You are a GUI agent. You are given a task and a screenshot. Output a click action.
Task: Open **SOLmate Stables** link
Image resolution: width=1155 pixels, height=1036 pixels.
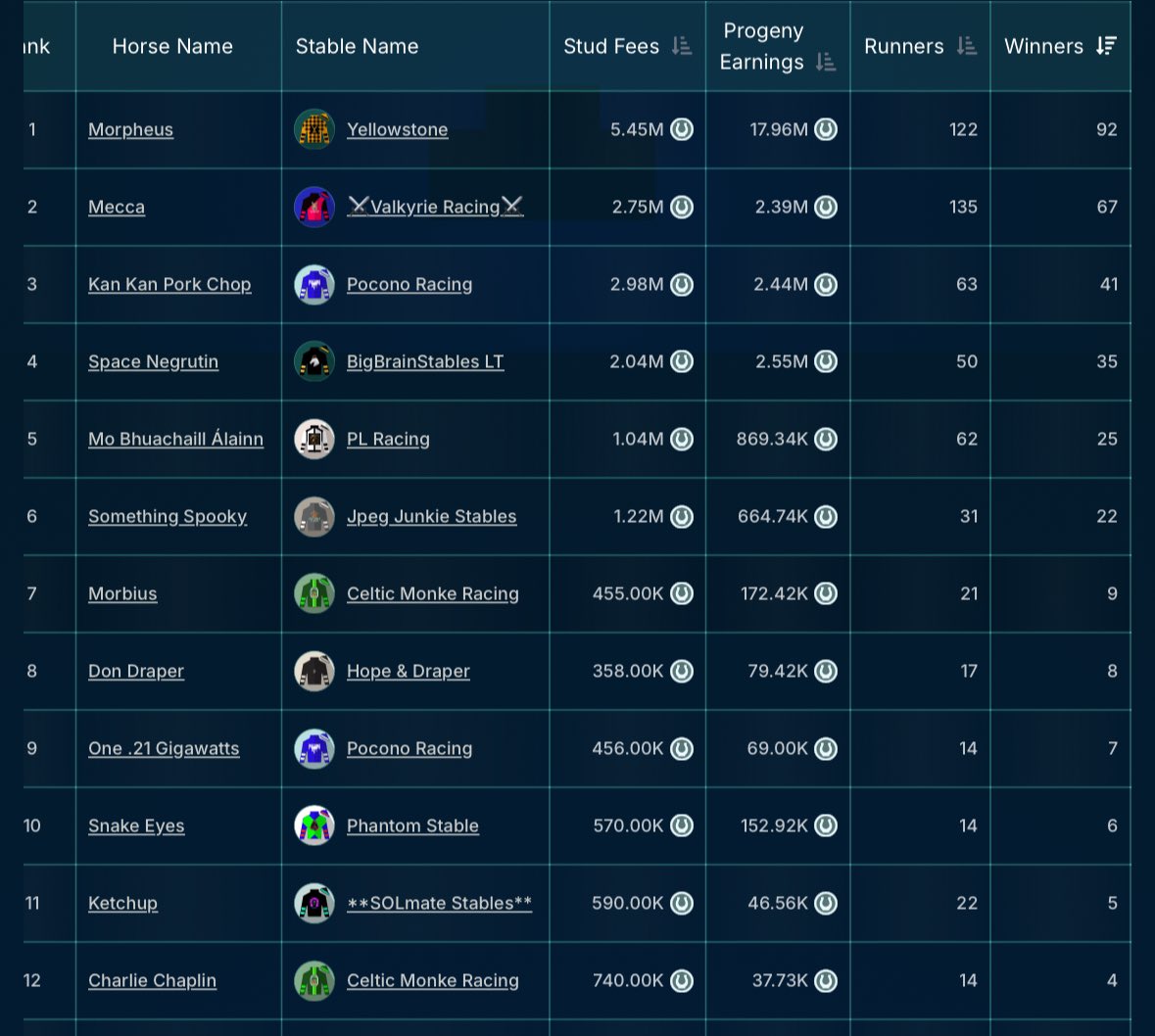tap(439, 903)
